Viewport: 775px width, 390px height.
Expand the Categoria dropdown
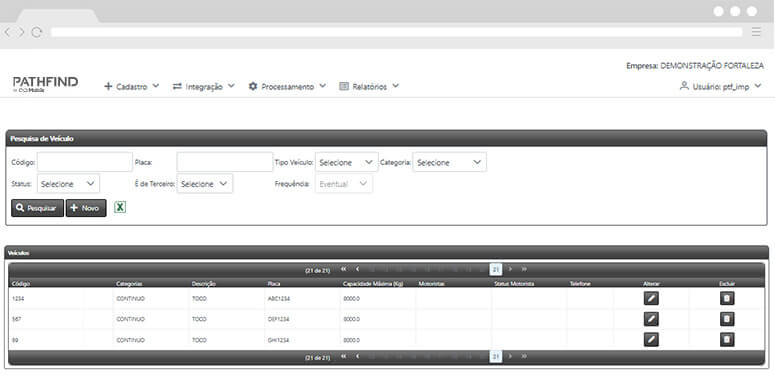(x=449, y=162)
